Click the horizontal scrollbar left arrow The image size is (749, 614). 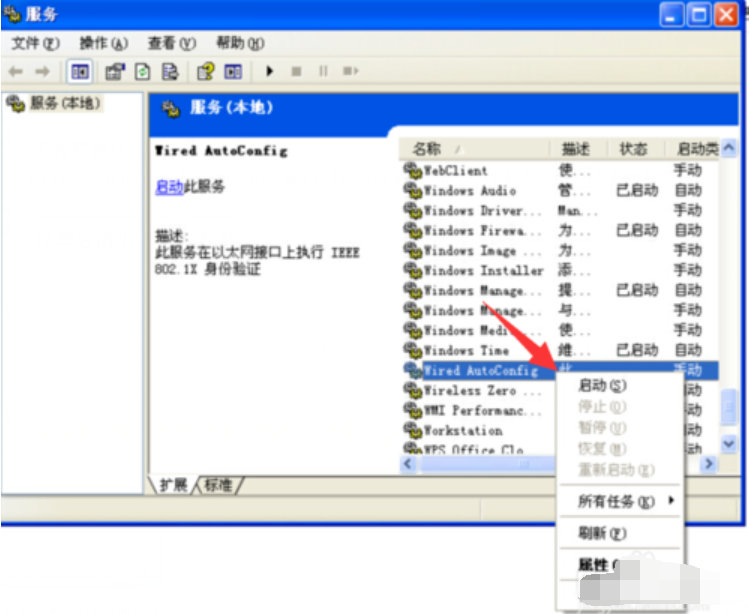[x=408, y=464]
